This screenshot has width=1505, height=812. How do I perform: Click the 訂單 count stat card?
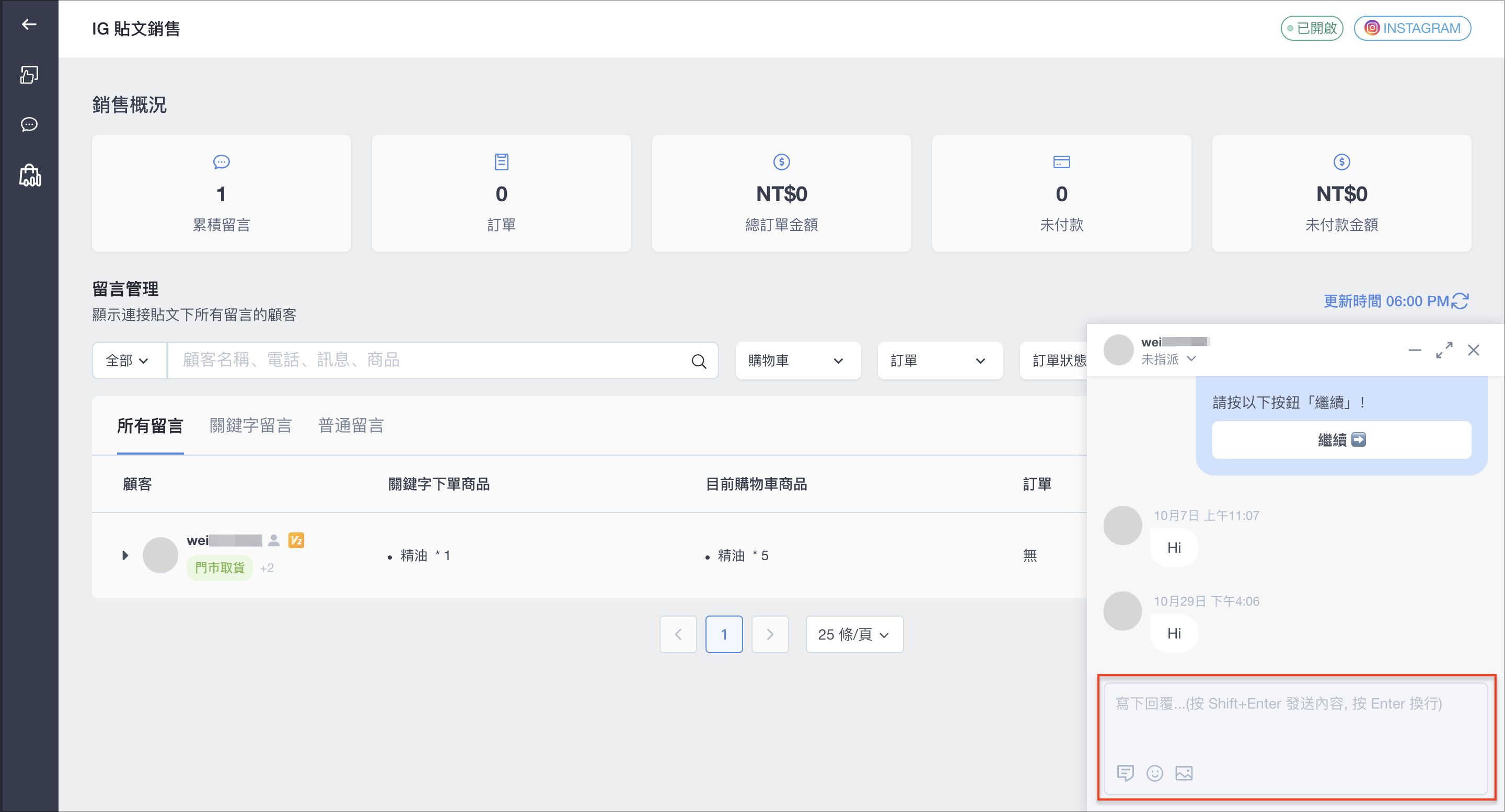tap(501, 193)
